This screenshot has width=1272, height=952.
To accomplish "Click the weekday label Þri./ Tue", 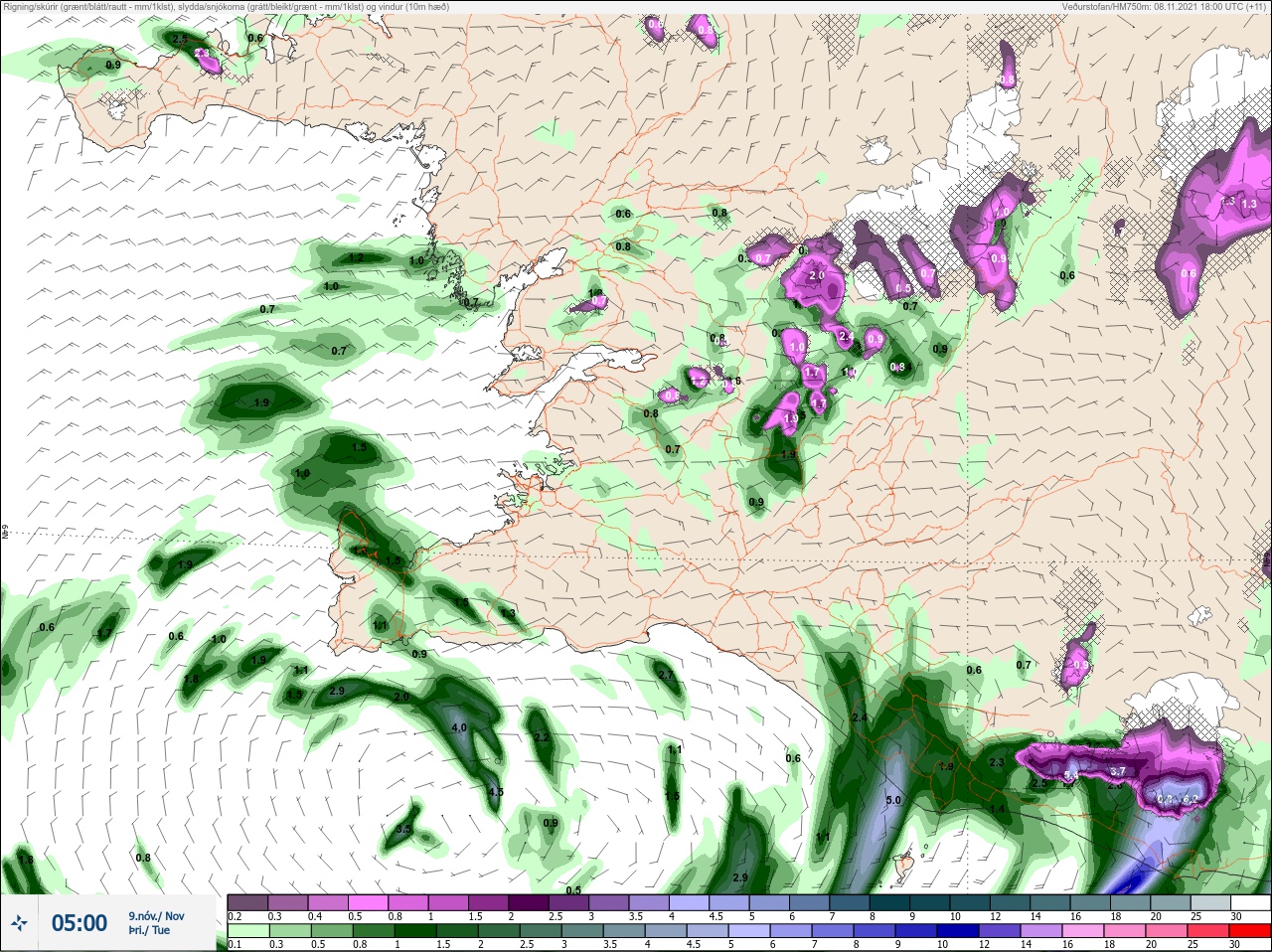I will tap(149, 930).
